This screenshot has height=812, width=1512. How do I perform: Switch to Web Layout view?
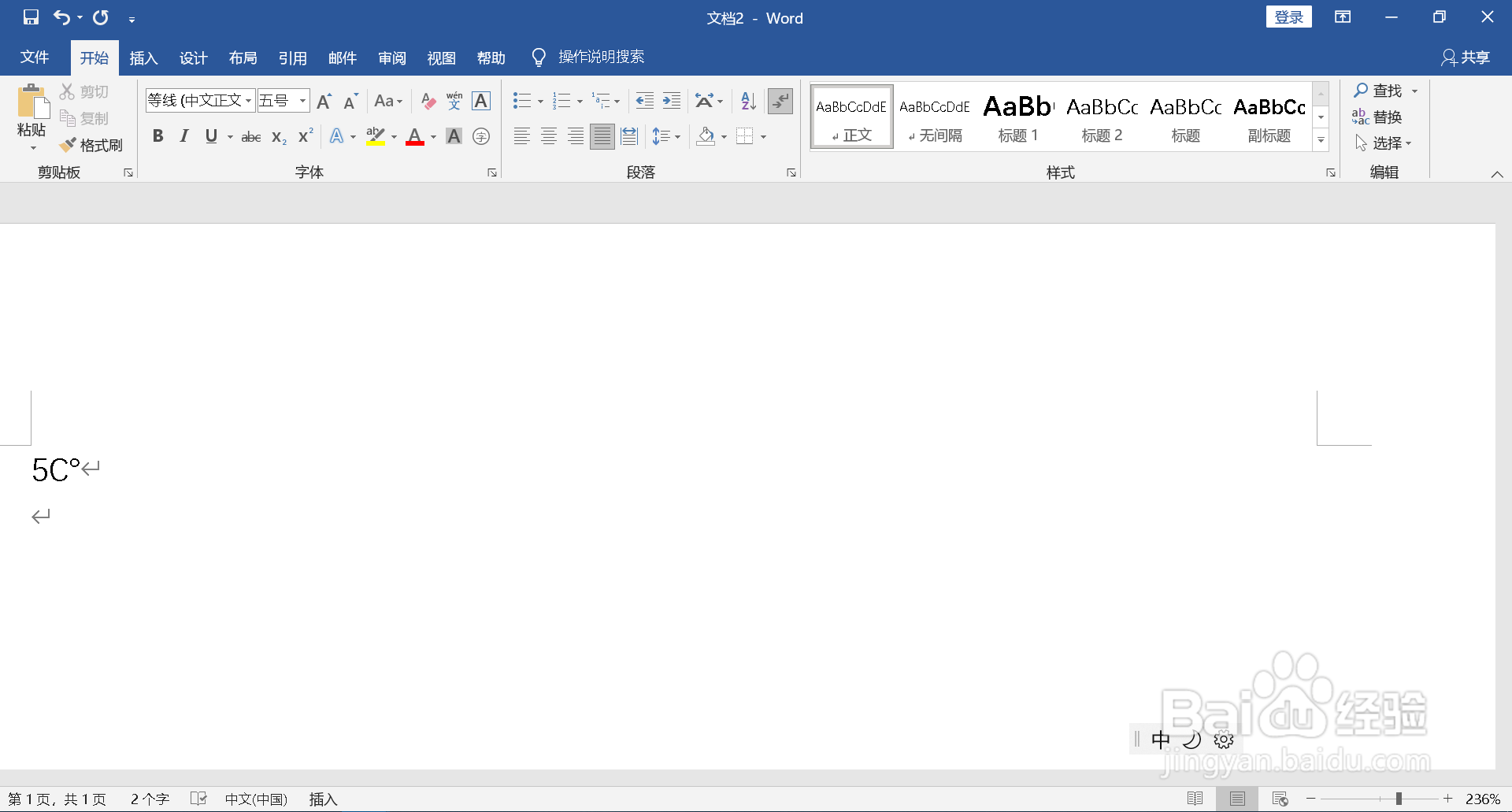[x=1280, y=799]
